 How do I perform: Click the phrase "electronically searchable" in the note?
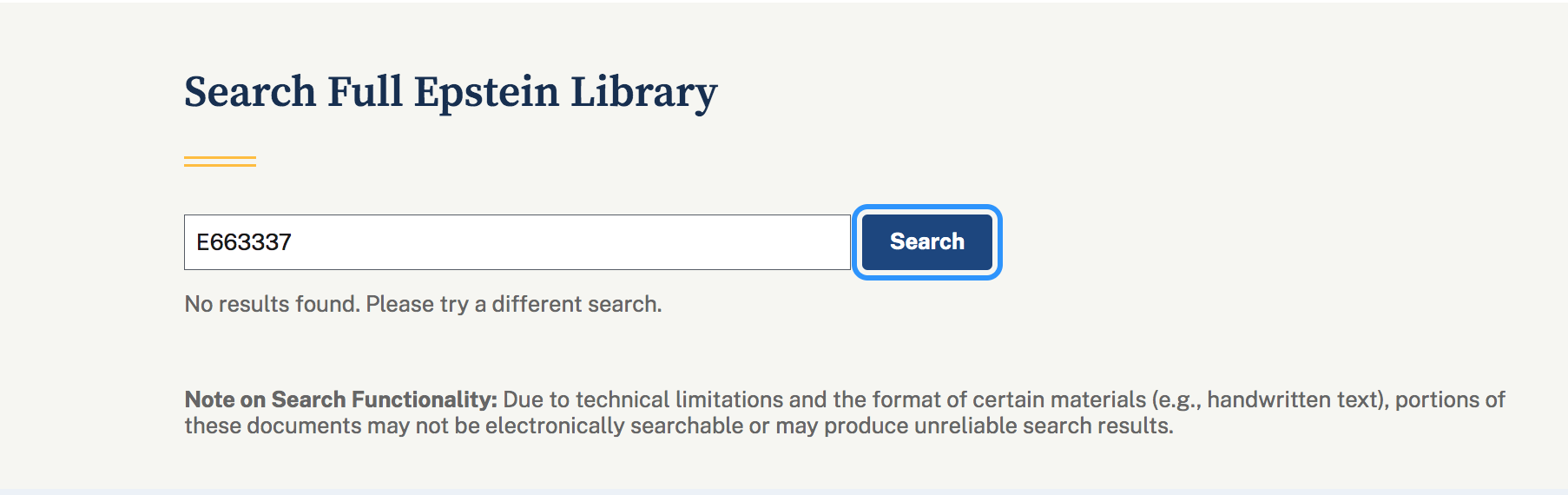tap(614, 426)
